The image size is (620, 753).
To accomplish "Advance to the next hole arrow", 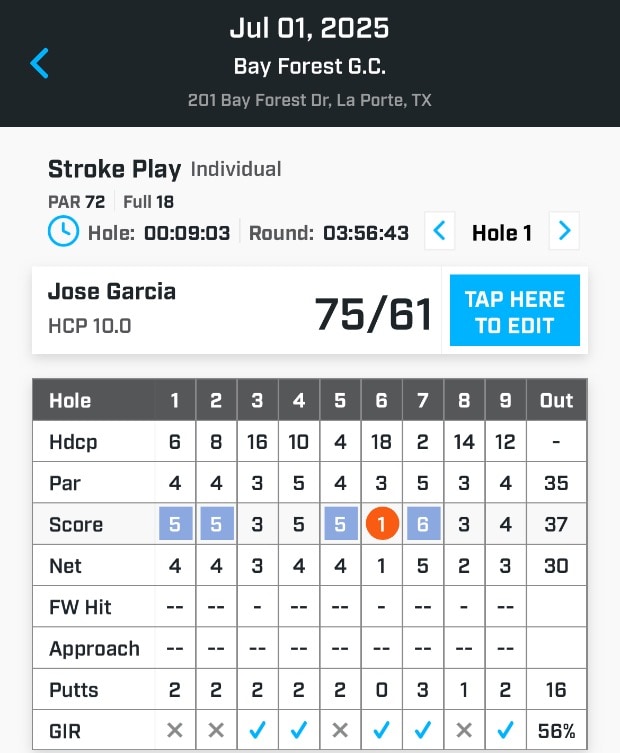I will coord(565,232).
